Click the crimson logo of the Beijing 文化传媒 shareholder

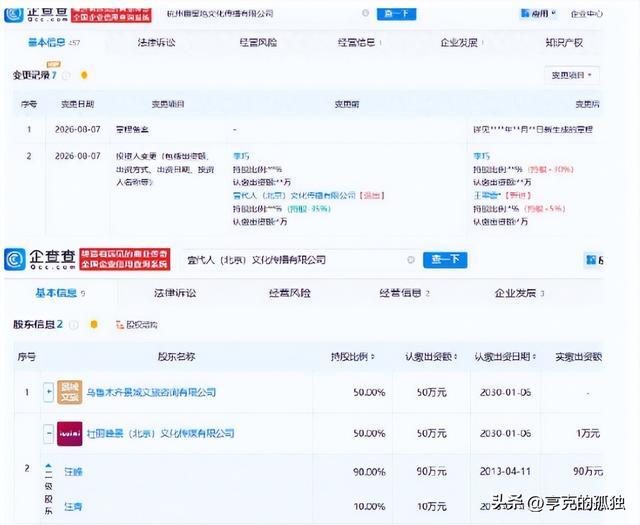tap(69, 433)
